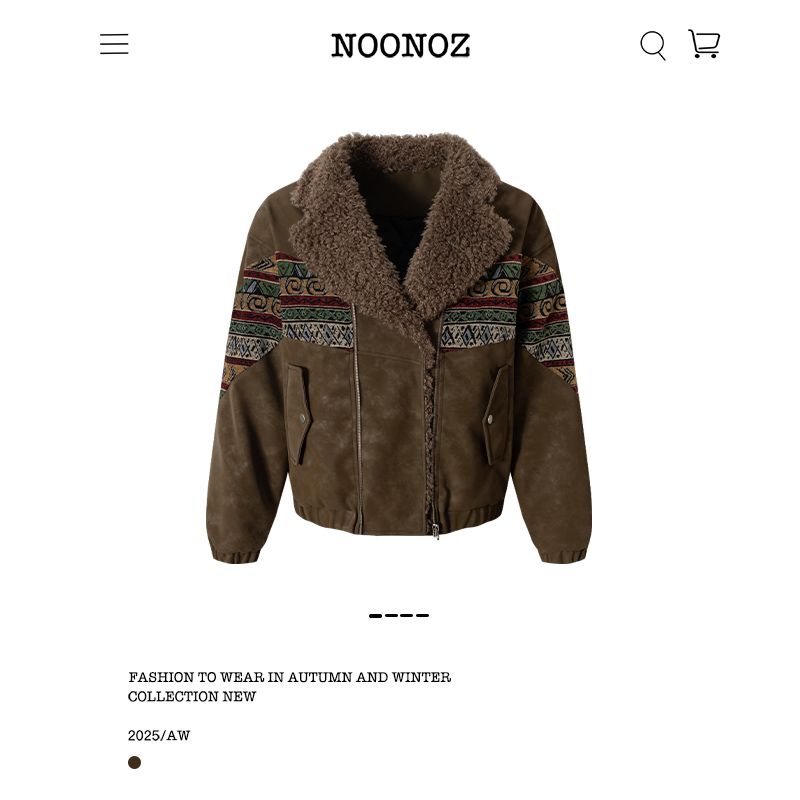The width and height of the screenshot is (800, 800).
Task: Open the brown jacket product image
Action: 399,348
